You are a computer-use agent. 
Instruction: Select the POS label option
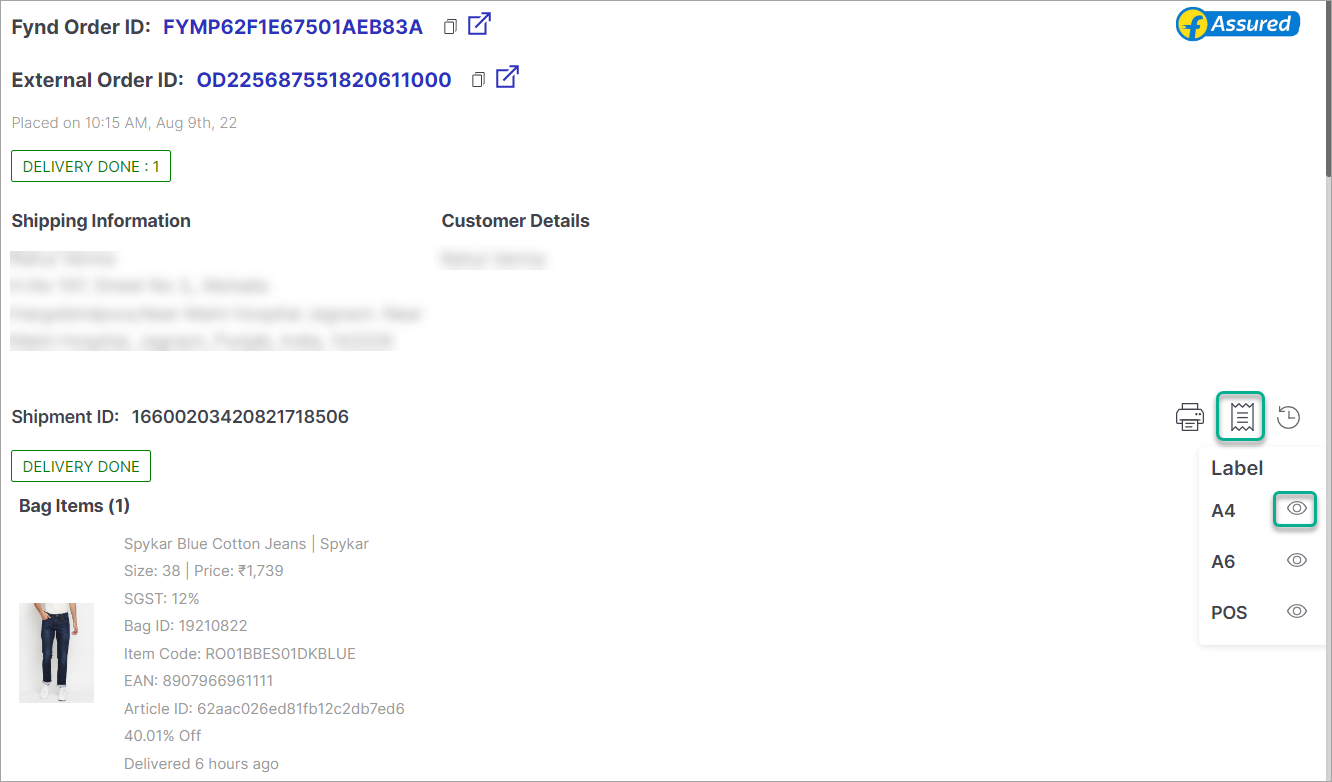(x=1229, y=613)
